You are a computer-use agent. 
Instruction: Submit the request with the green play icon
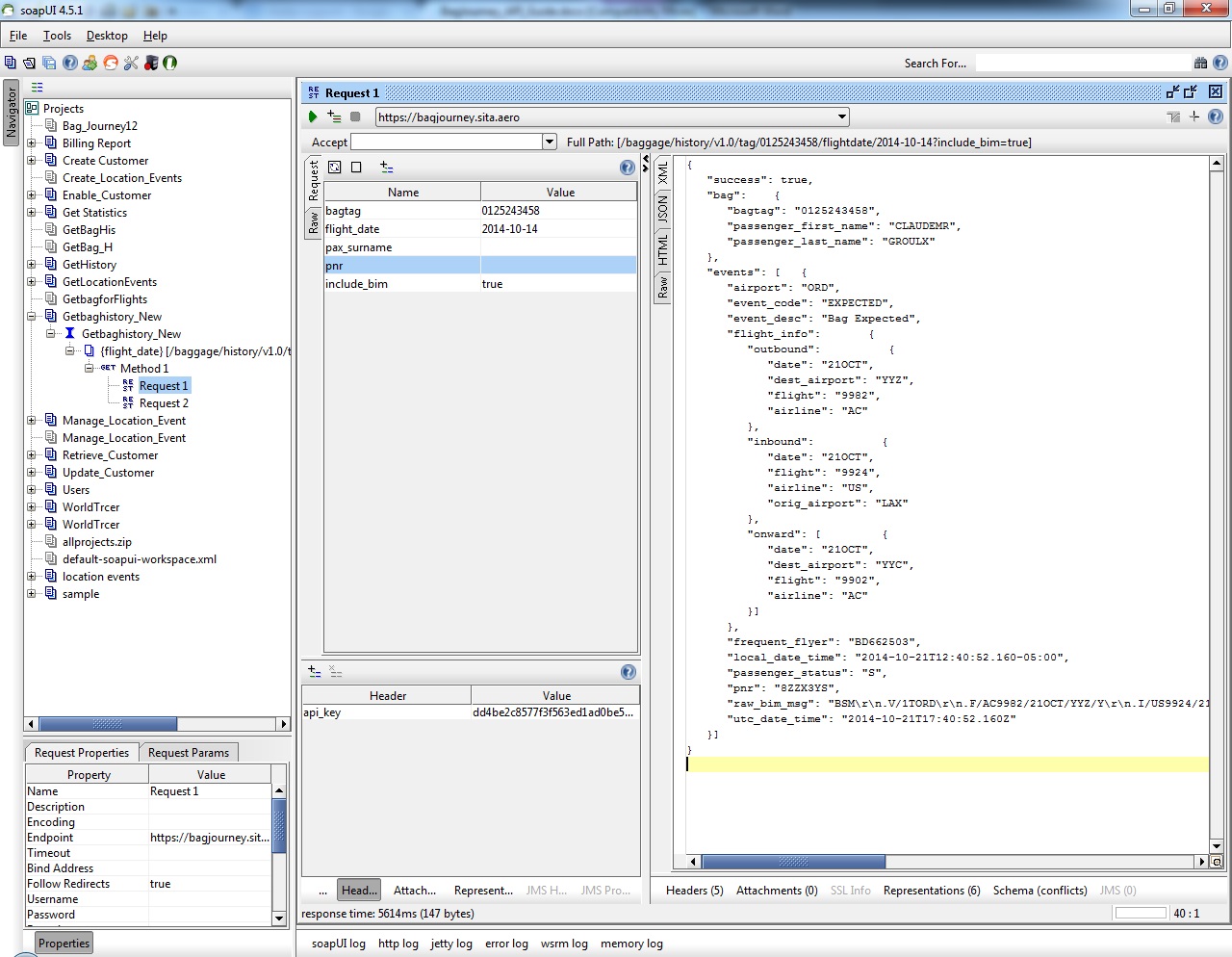tap(312, 116)
